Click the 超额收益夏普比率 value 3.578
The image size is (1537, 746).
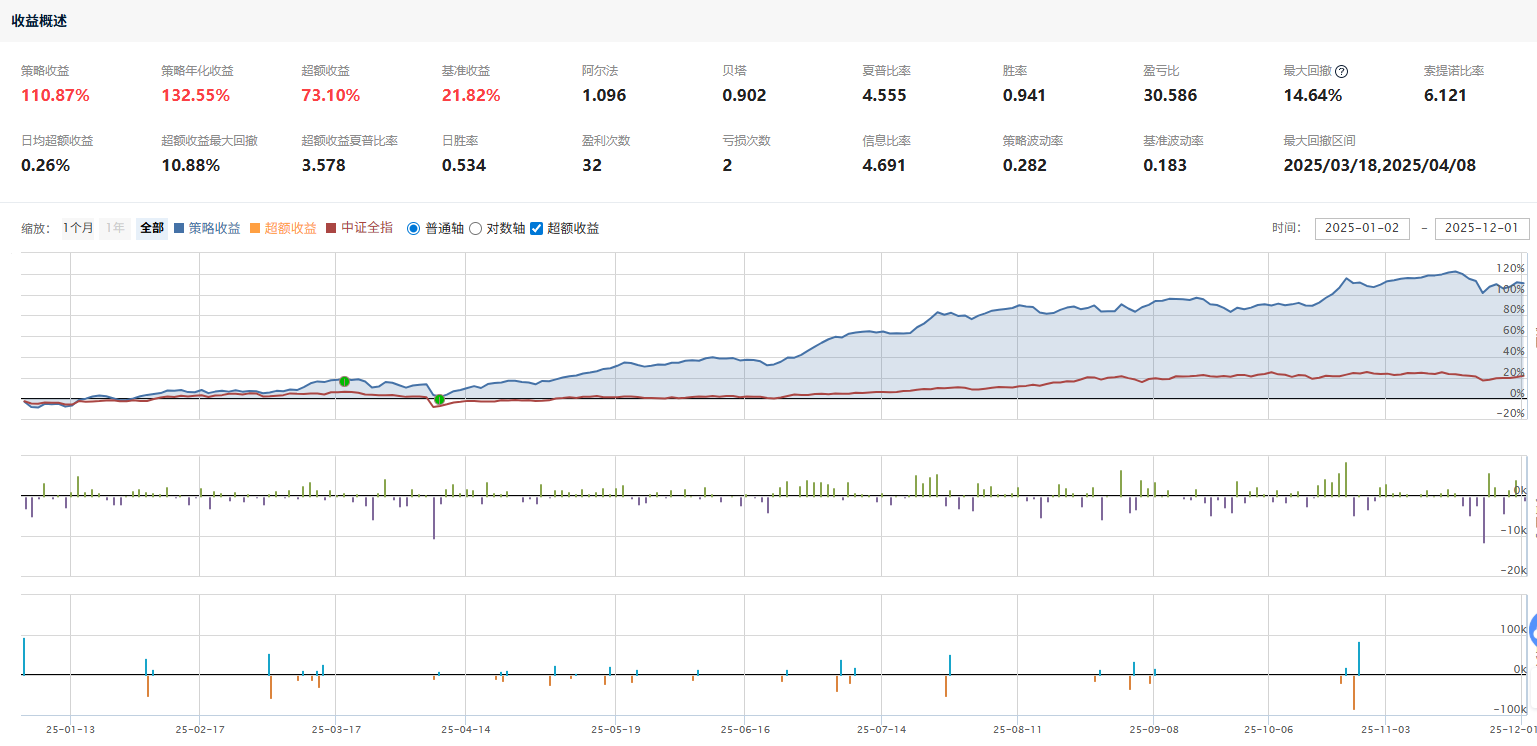click(x=323, y=166)
